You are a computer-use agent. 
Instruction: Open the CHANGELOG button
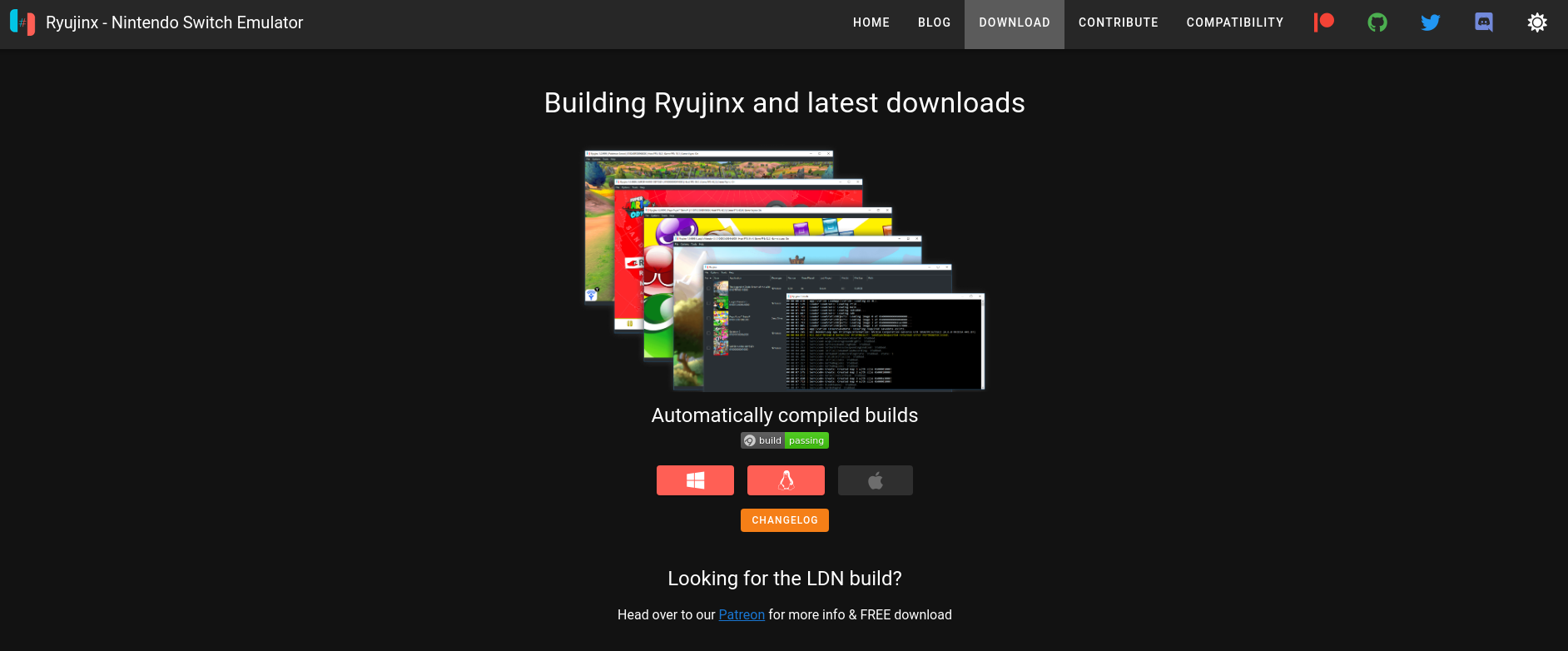click(x=785, y=520)
